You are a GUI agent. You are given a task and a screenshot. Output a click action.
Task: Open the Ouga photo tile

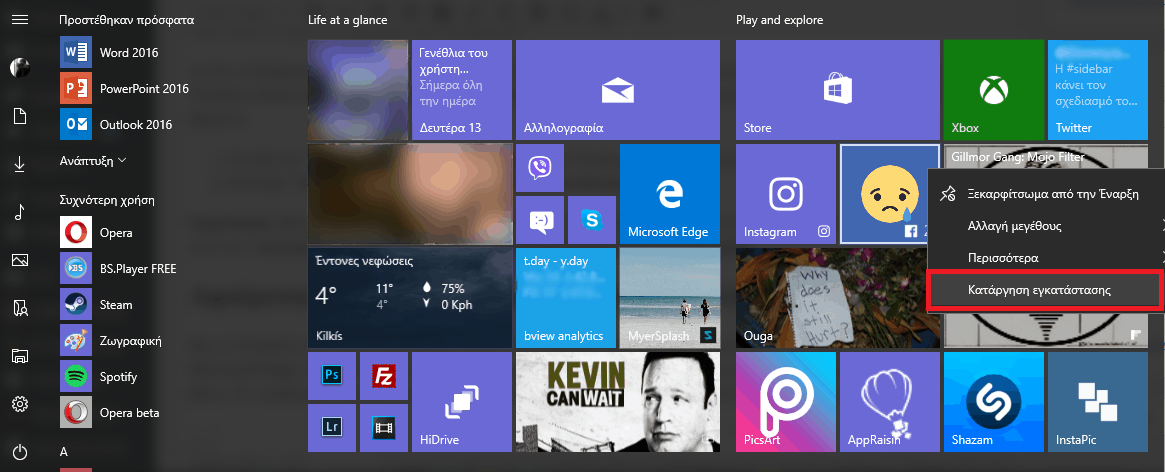click(832, 298)
